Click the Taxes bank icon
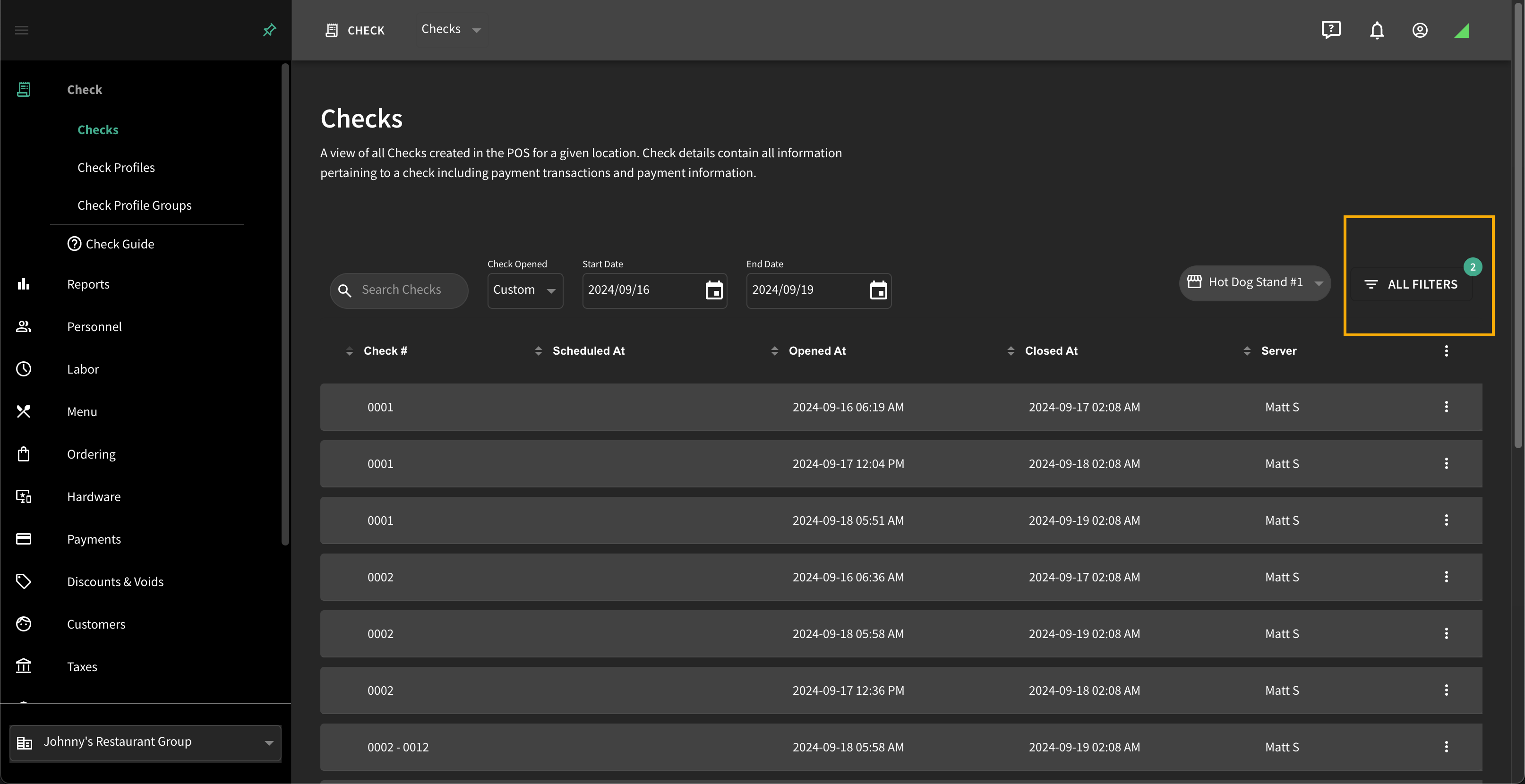Image resolution: width=1525 pixels, height=784 pixels. [24, 666]
